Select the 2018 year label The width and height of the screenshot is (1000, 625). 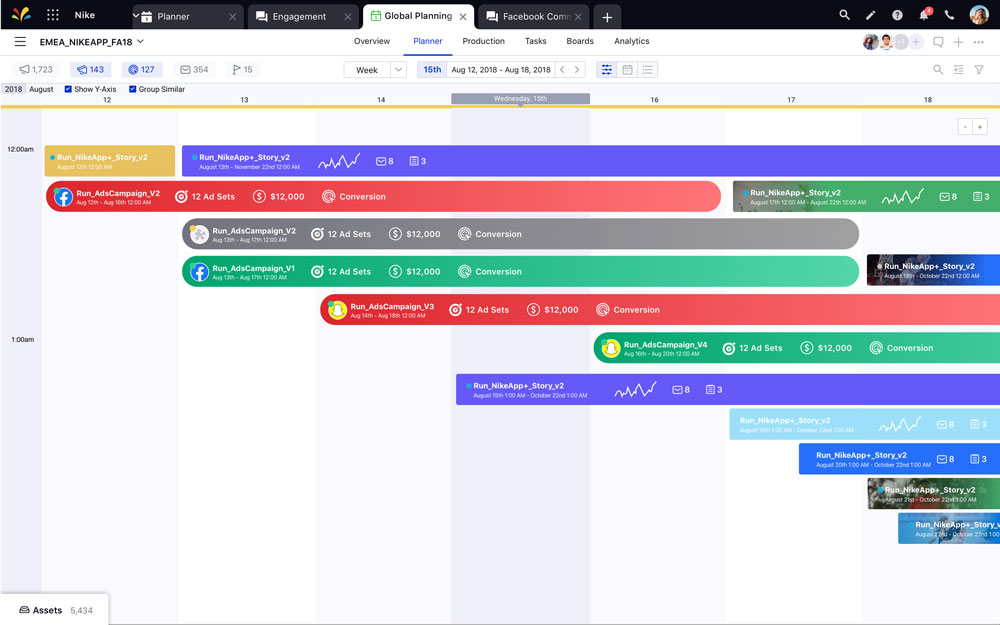coord(13,89)
